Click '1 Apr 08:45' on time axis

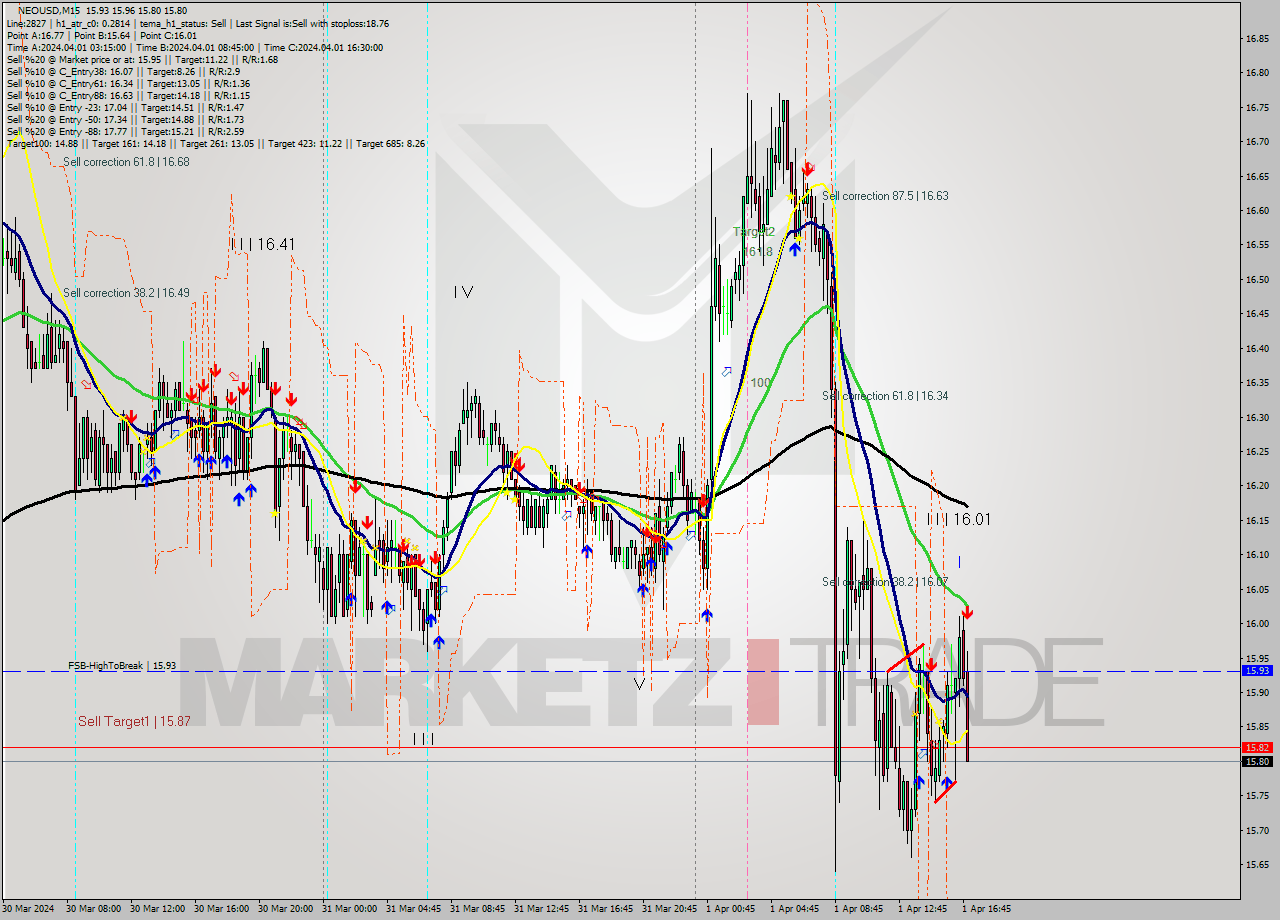point(859,909)
